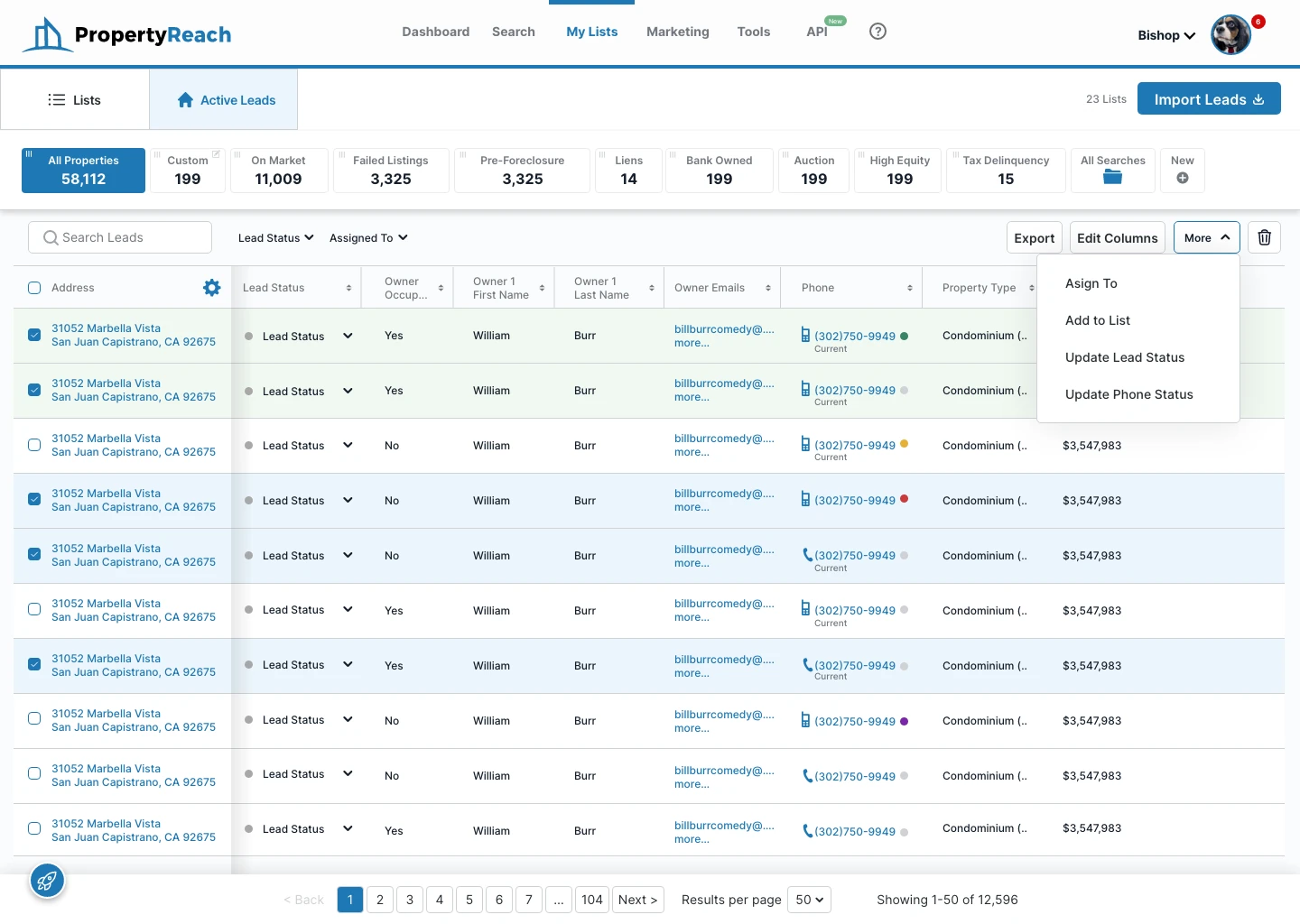Click the sort arrows on Owner Occup column
This screenshot has width=1300, height=924.
tap(441, 288)
